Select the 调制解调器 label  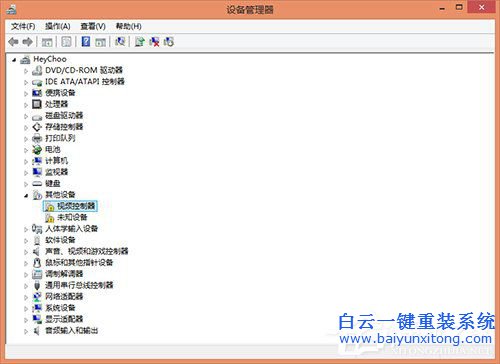click(x=64, y=274)
